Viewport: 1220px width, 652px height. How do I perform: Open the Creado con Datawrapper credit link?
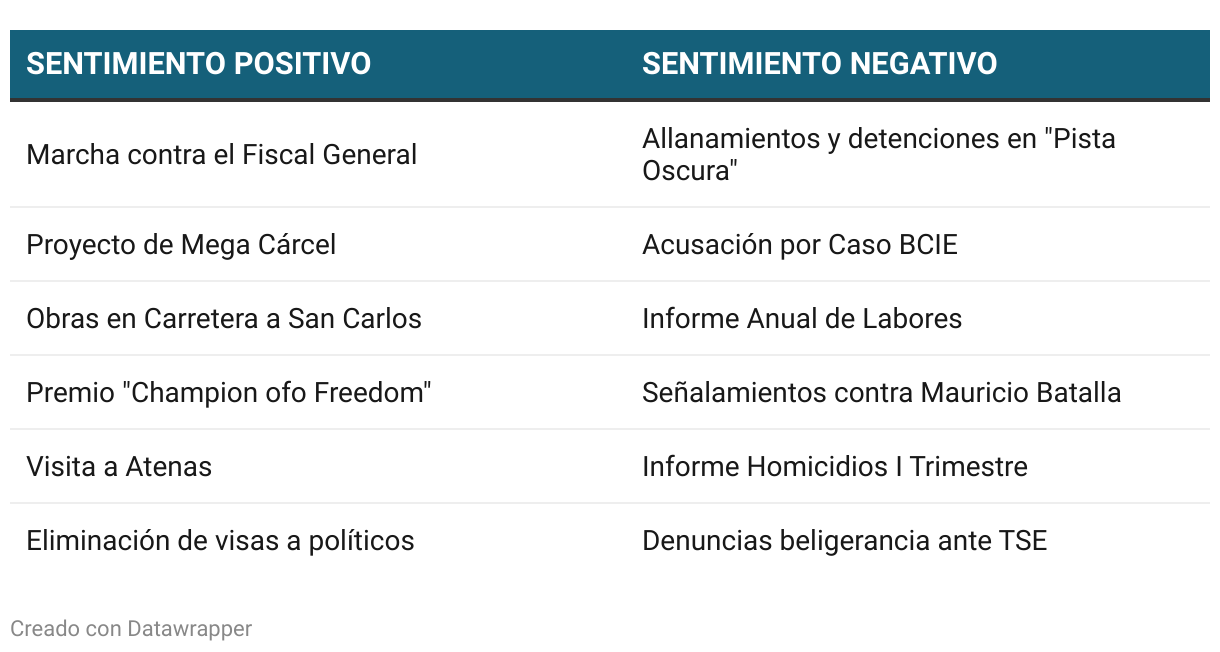point(131,629)
